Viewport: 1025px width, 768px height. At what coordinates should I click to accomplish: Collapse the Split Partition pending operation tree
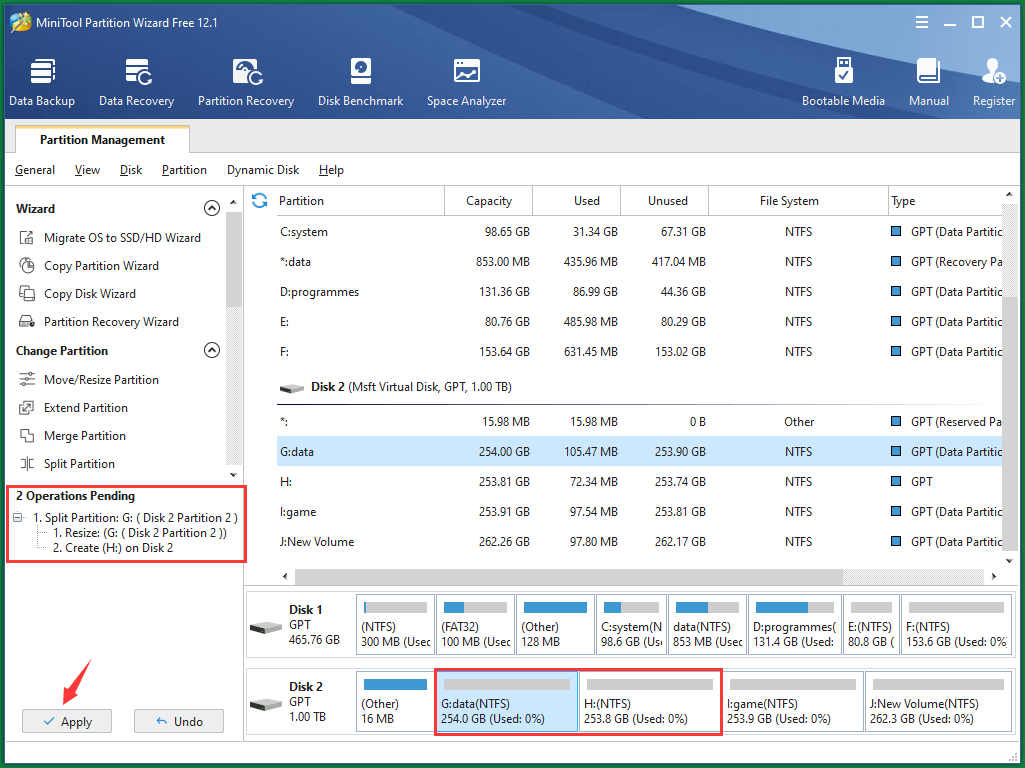[18, 518]
